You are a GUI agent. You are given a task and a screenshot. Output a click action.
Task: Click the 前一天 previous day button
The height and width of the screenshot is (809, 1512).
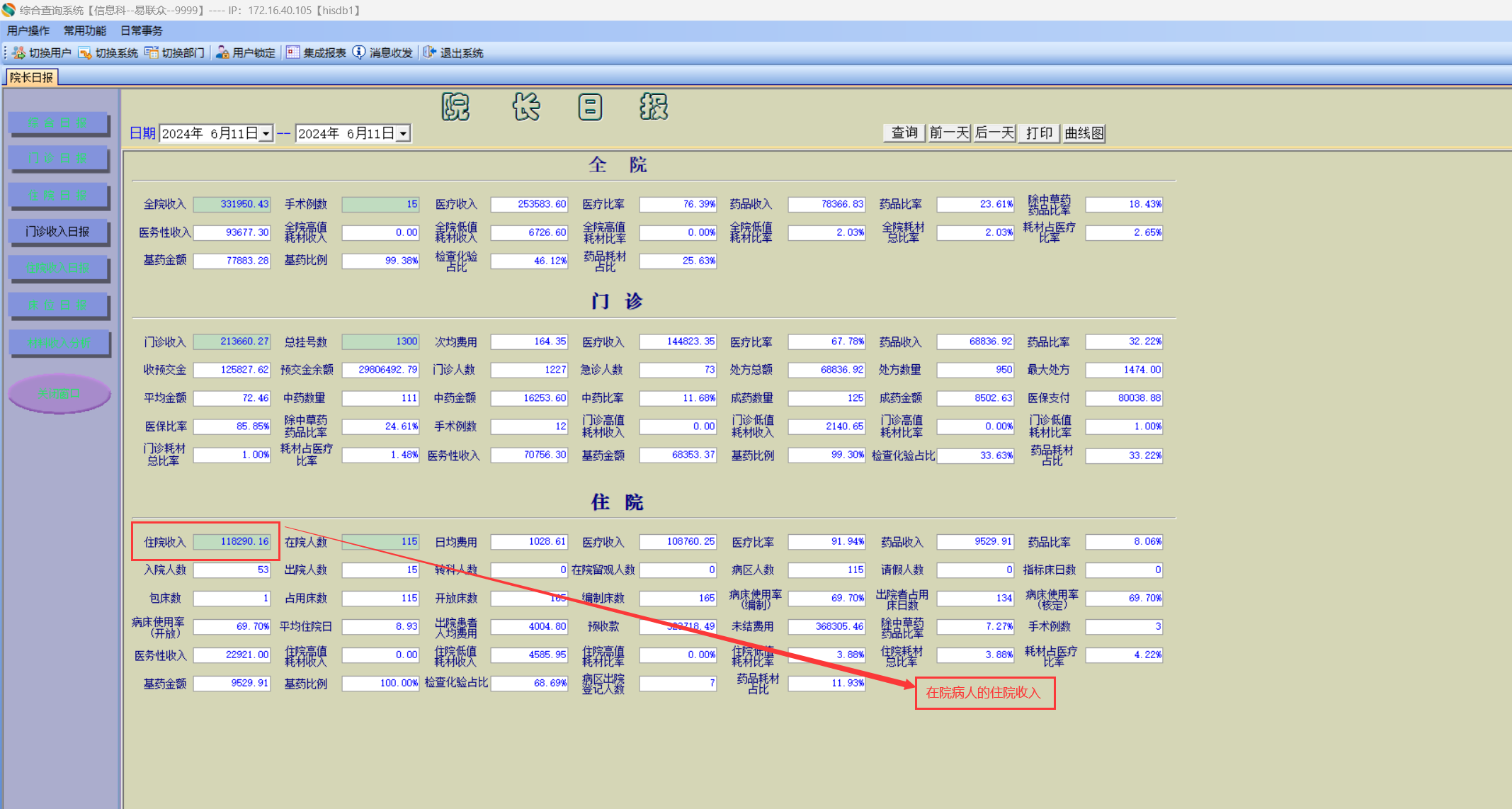(x=949, y=133)
